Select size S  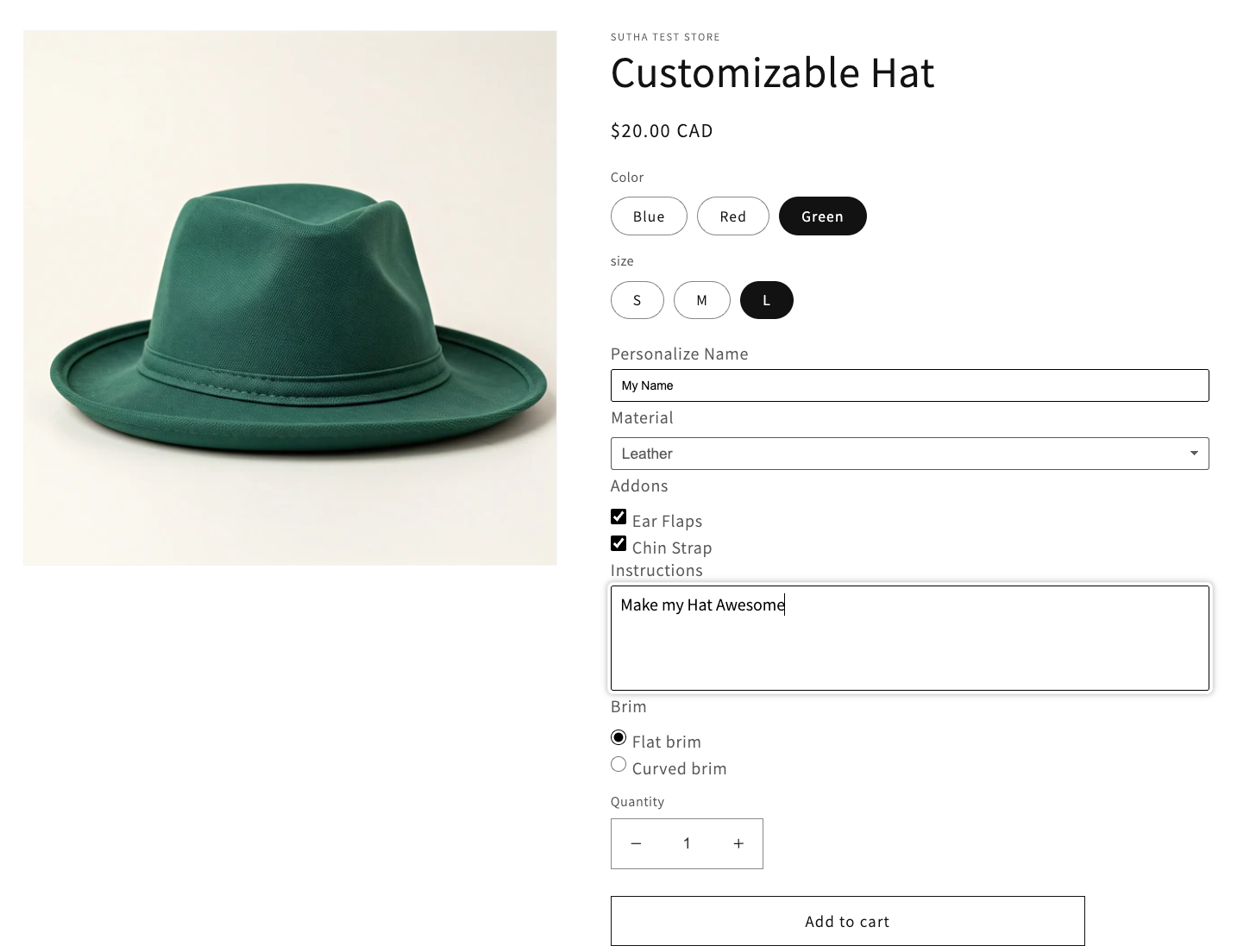(637, 300)
